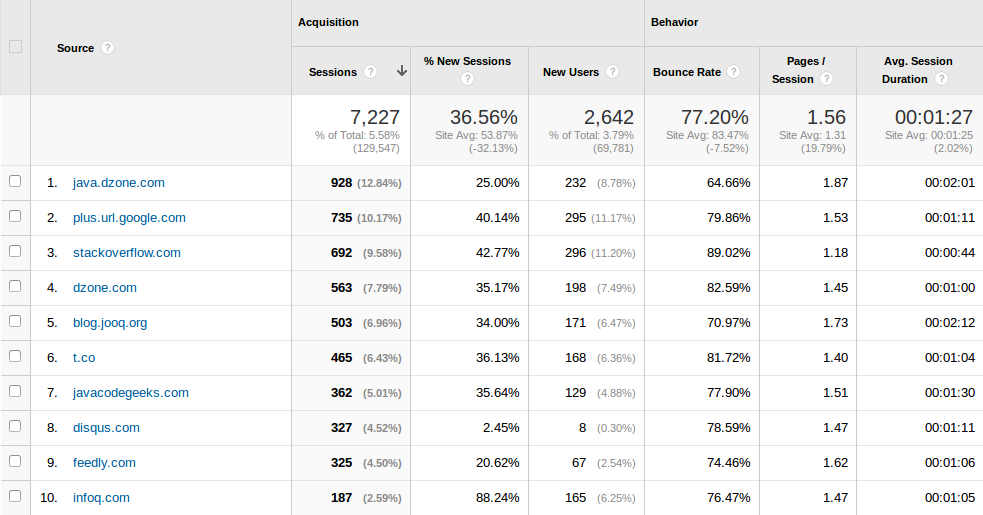Select the 2.45% new sessions cell
This screenshot has width=983, height=515.
pos(501,428)
